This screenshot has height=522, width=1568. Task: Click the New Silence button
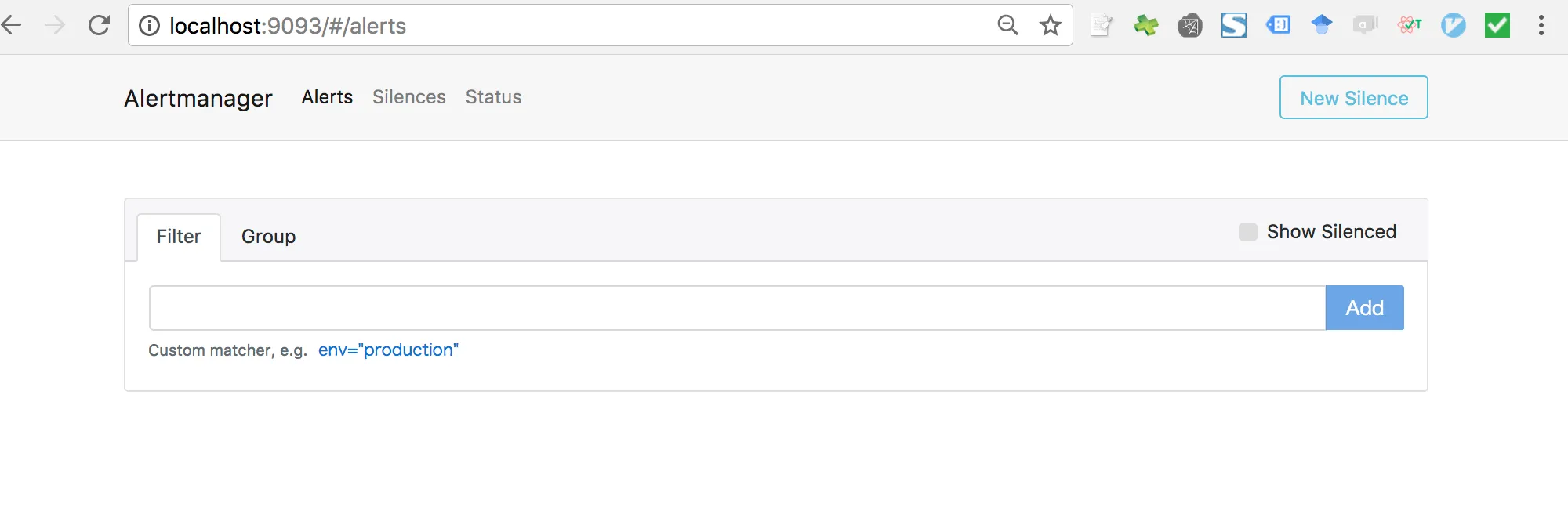pos(1354,98)
